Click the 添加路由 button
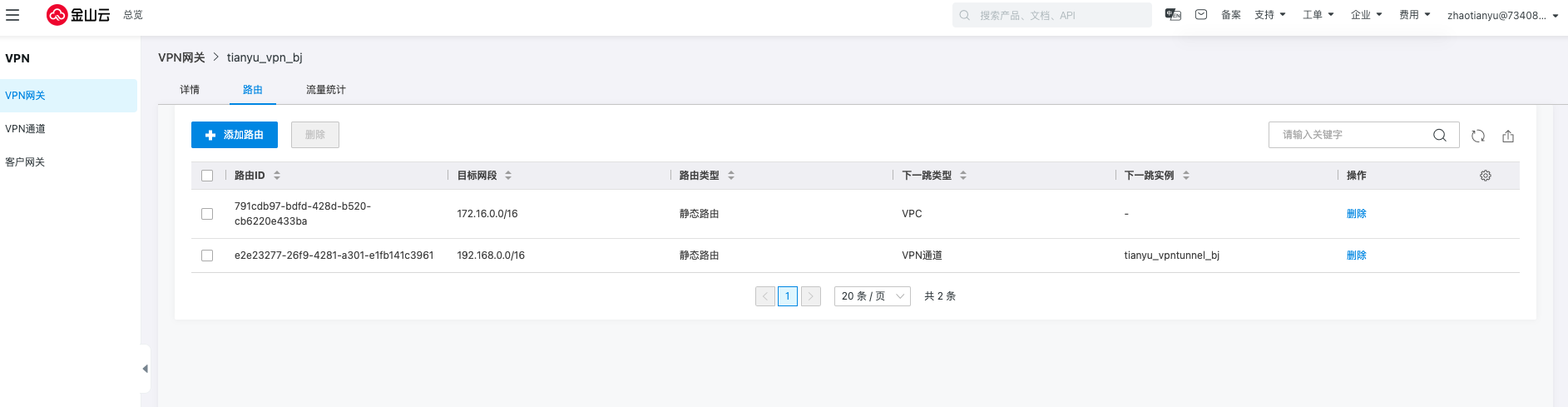The width and height of the screenshot is (1568, 407). (235, 135)
